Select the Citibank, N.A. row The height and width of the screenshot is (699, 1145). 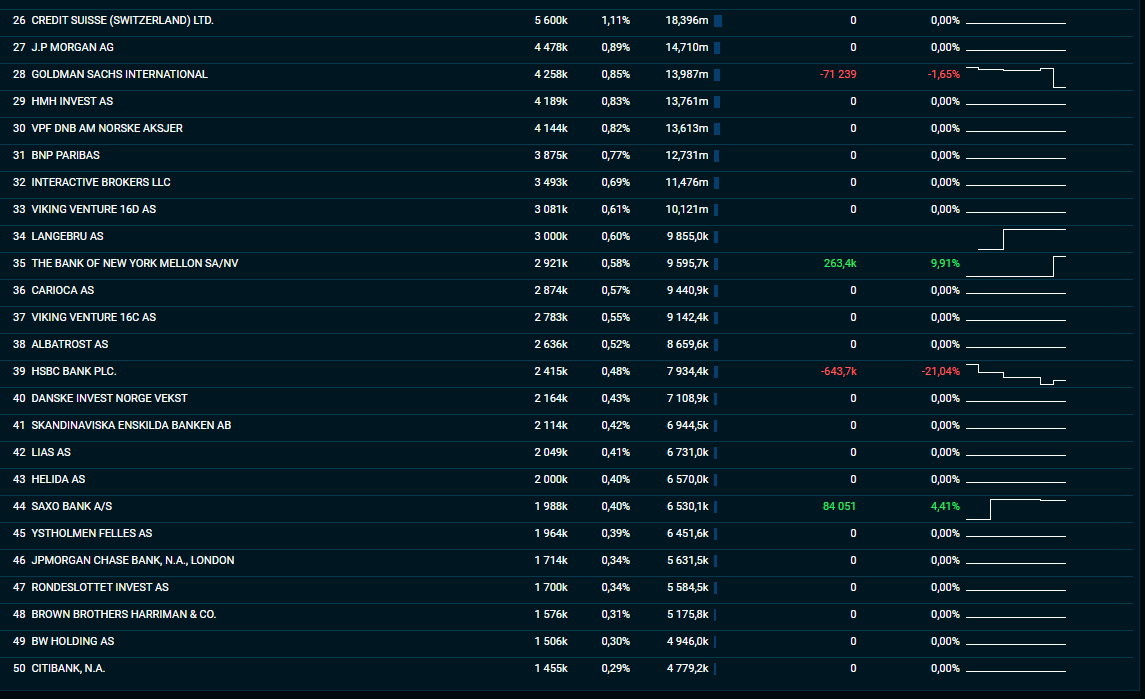point(68,669)
